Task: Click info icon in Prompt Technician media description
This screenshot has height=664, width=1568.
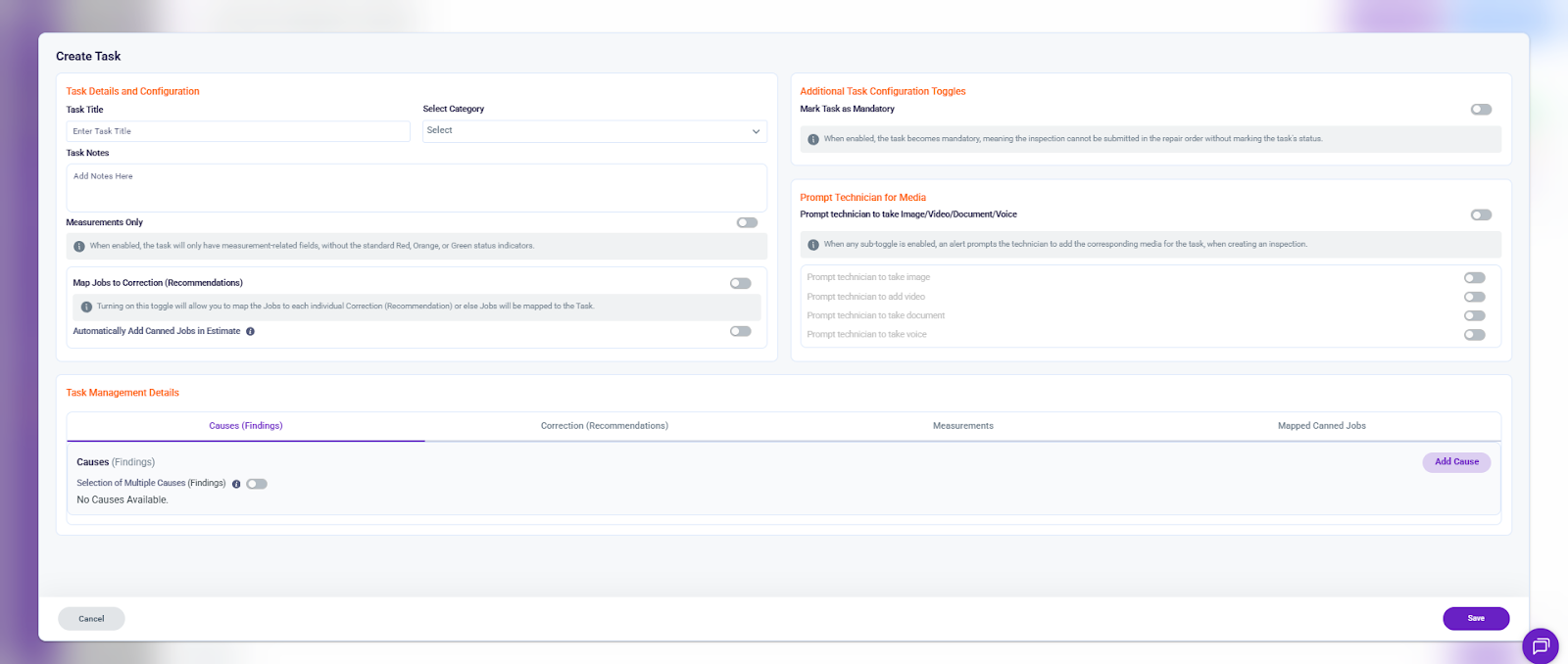Action: tap(813, 245)
